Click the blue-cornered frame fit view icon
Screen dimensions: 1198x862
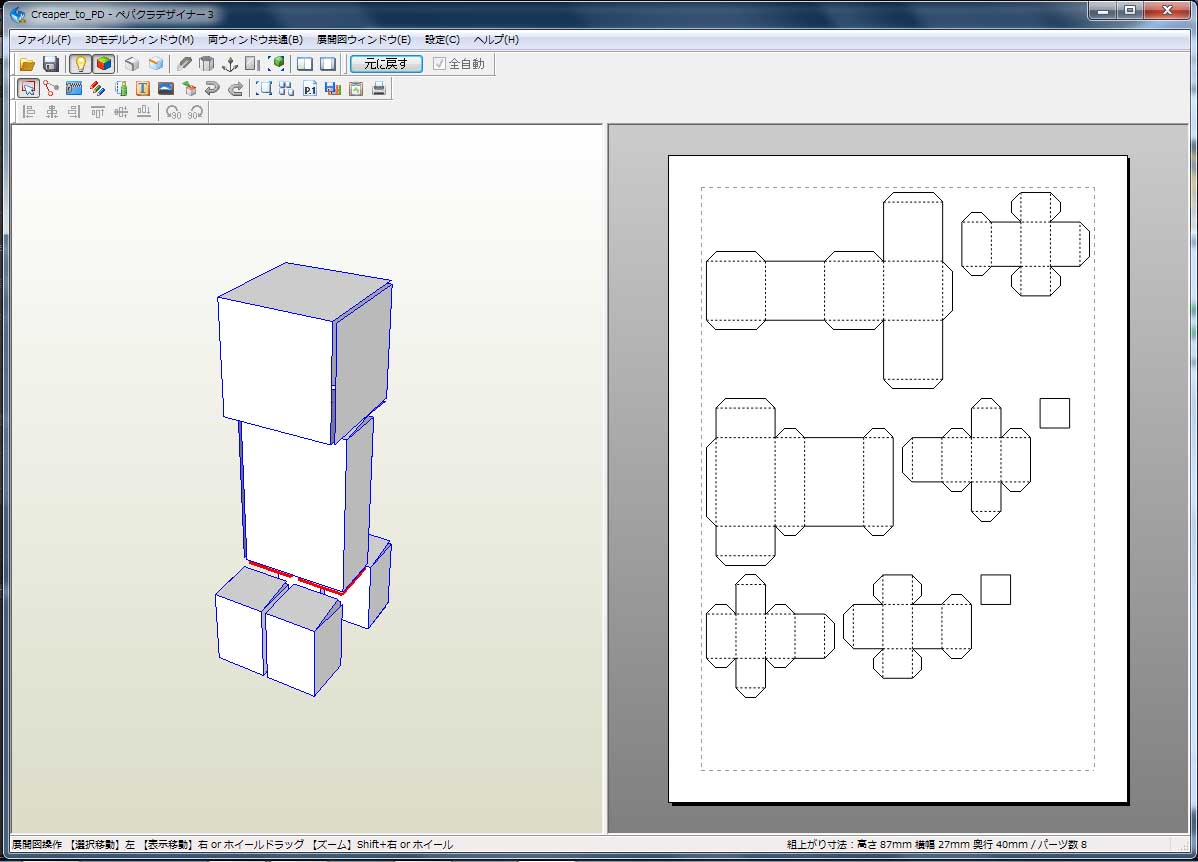click(x=264, y=89)
